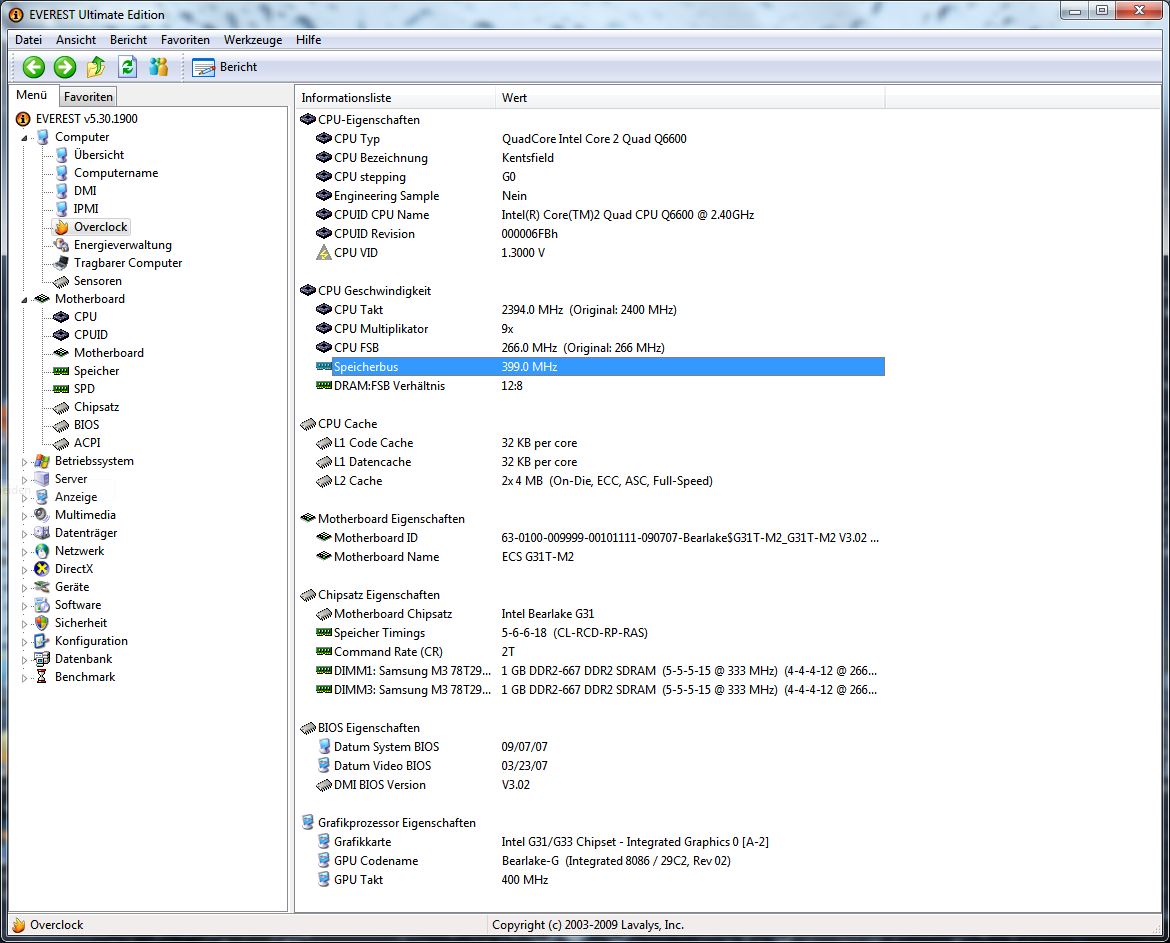1170x943 pixels.
Task: Expand the Multimedia tree node
Action: pos(24,516)
